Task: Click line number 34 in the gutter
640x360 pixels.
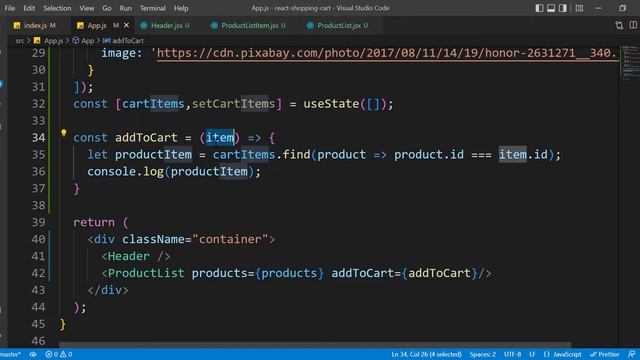Action: coord(38,138)
